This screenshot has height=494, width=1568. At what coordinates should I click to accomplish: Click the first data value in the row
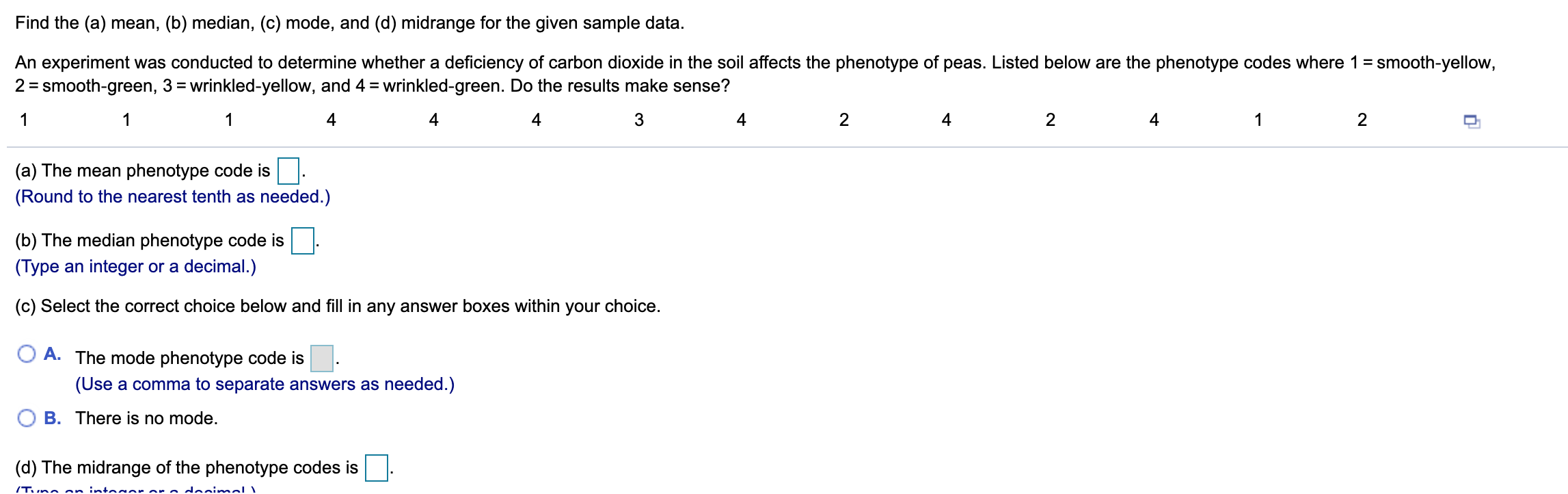(x=24, y=120)
